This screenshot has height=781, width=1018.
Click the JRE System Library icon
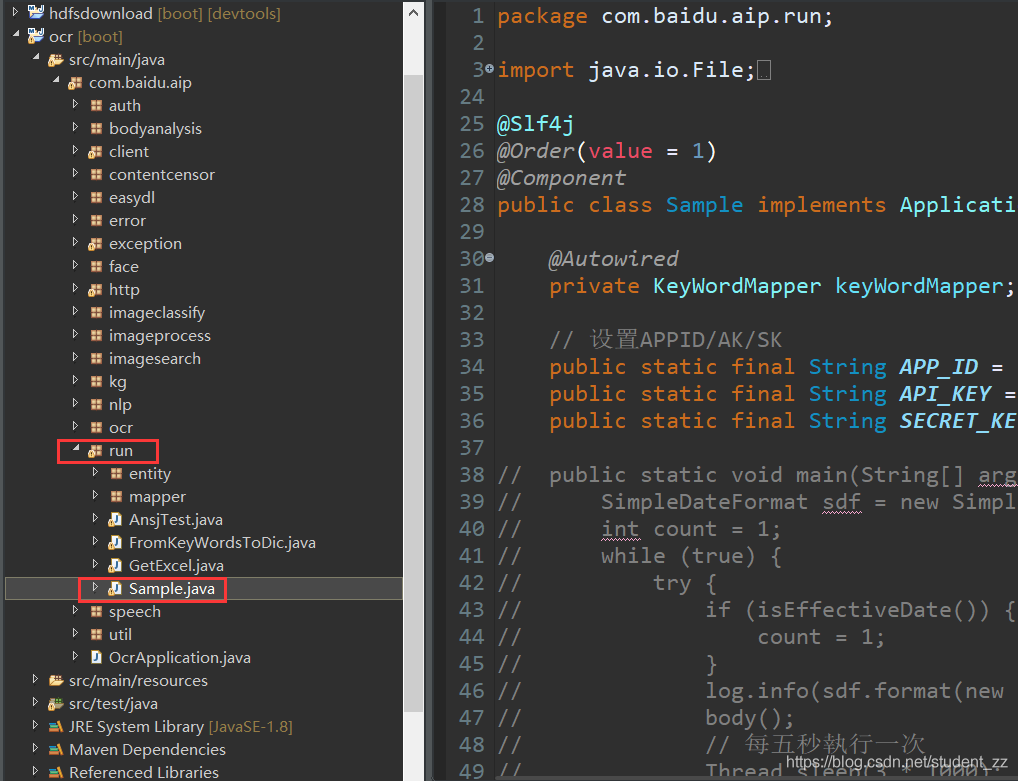pyautogui.click(x=56, y=726)
